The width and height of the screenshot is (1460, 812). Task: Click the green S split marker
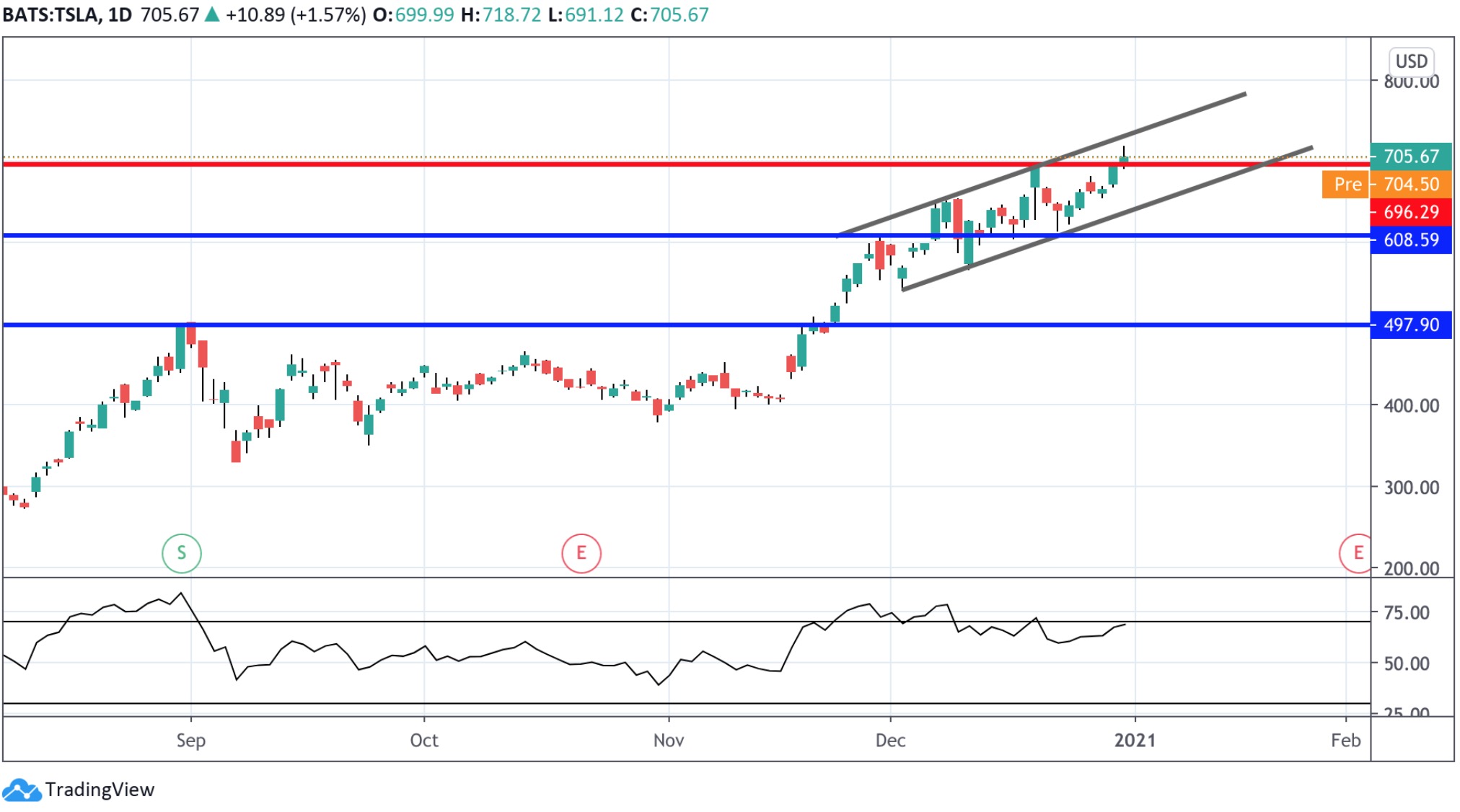[181, 553]
